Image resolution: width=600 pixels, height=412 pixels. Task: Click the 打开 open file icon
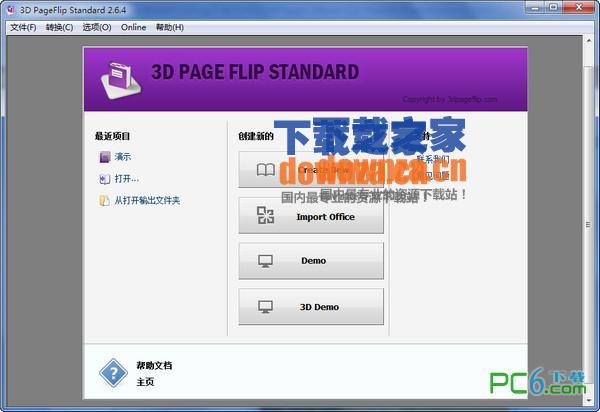(103, 179)
